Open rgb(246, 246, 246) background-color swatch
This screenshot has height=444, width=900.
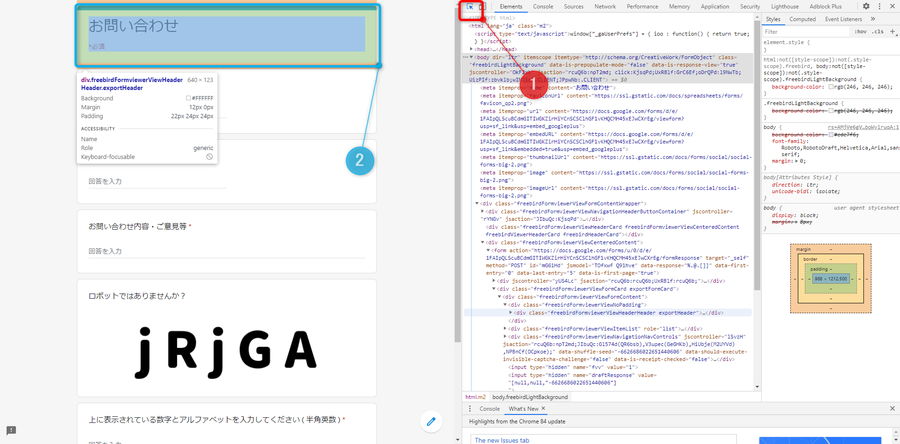(x=831, y=87)
